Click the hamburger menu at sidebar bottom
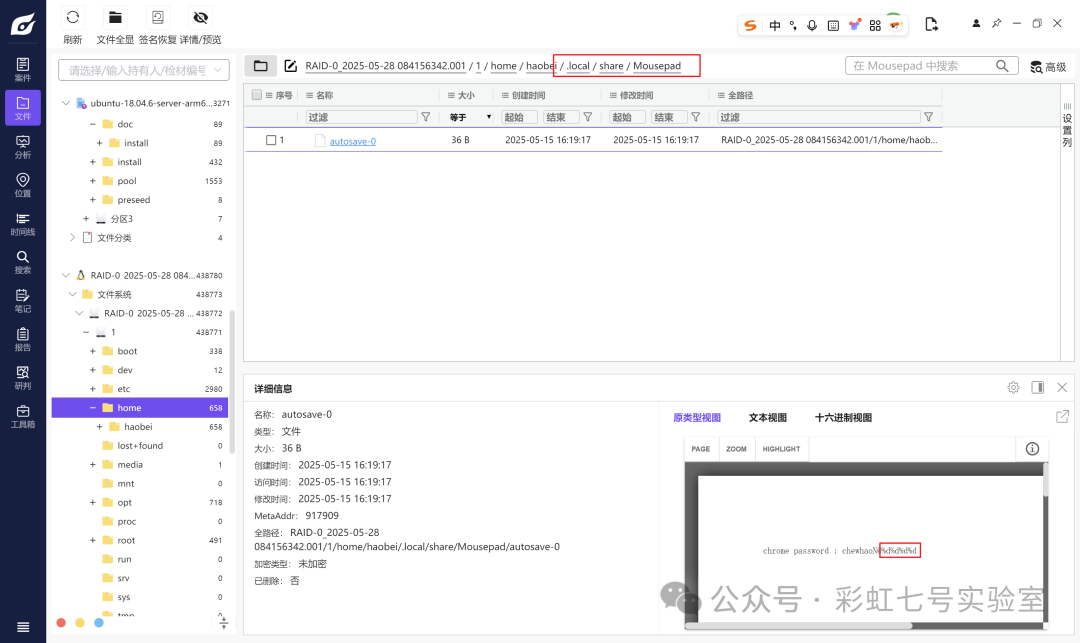Screen dimensions: 1080x643 coord(23,626)
